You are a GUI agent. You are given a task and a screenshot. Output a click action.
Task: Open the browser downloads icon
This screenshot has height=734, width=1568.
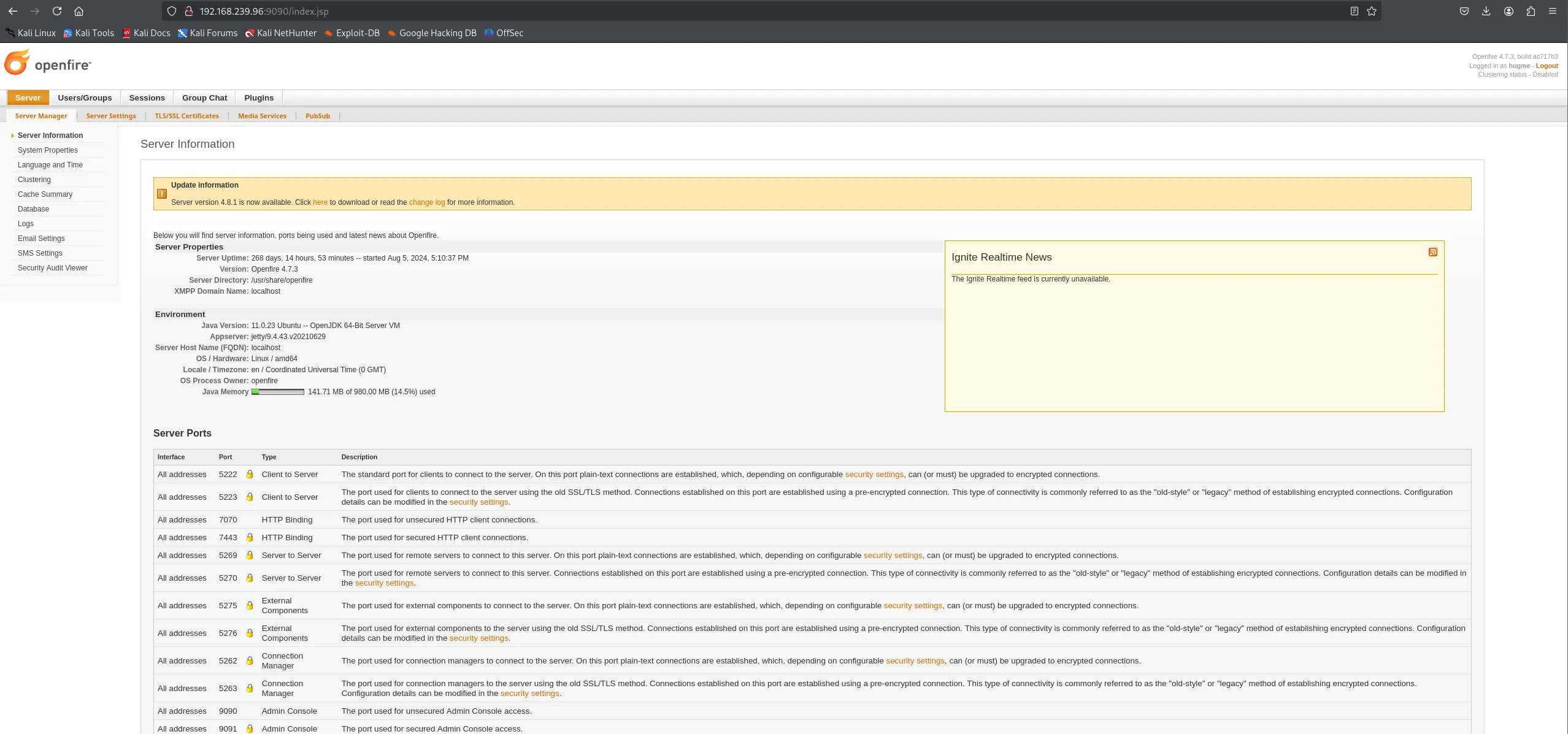tap(1486, 11)
